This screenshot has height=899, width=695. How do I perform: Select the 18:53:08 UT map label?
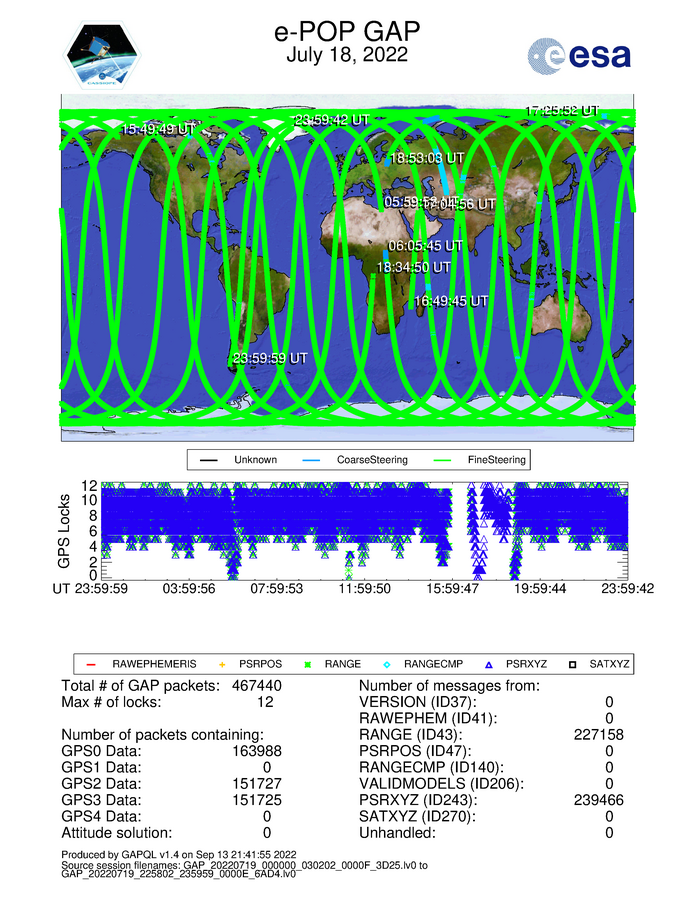point(426,158)
